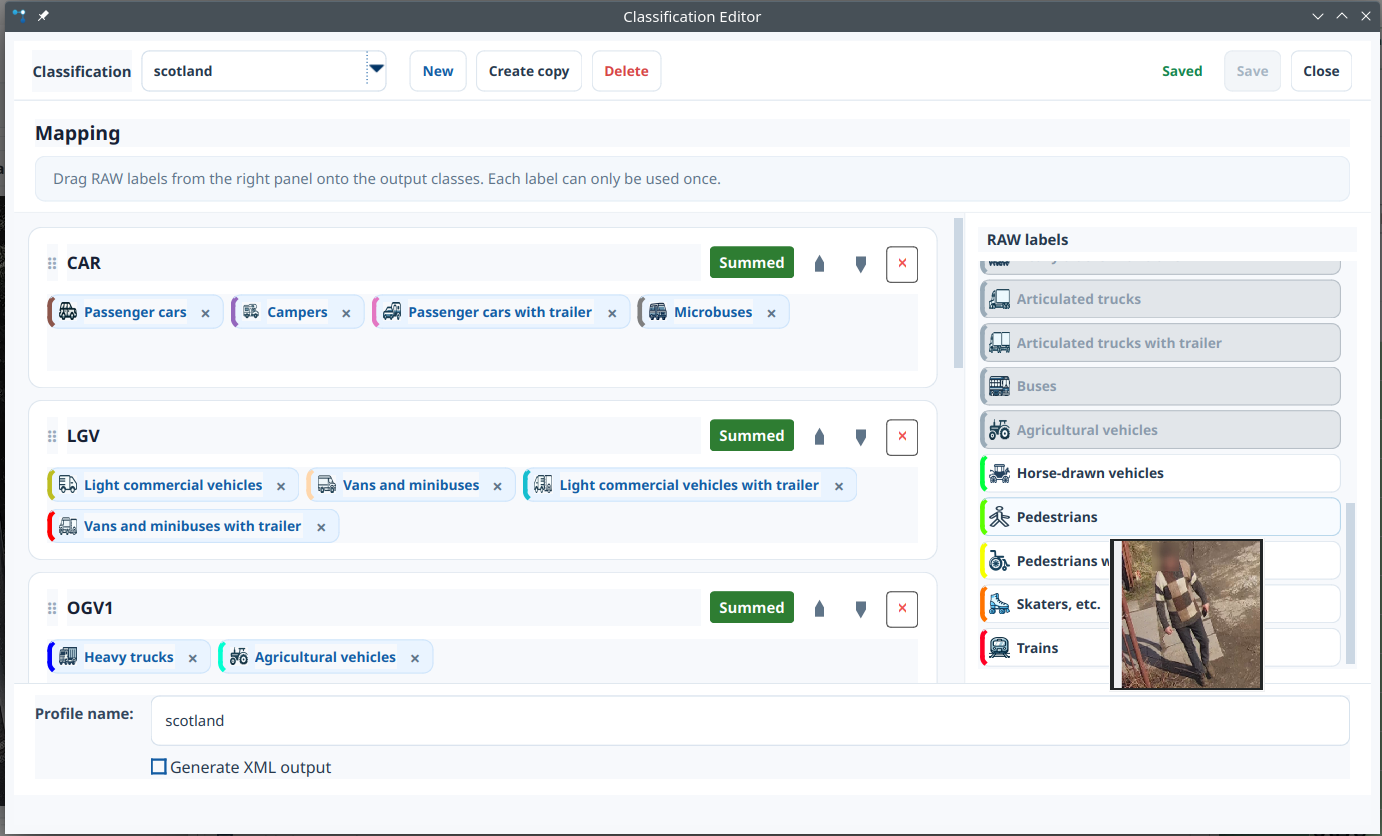Delete the CAR output class
The width and height of the screenshot is (1382, 836).
click(x=902, y=264)
